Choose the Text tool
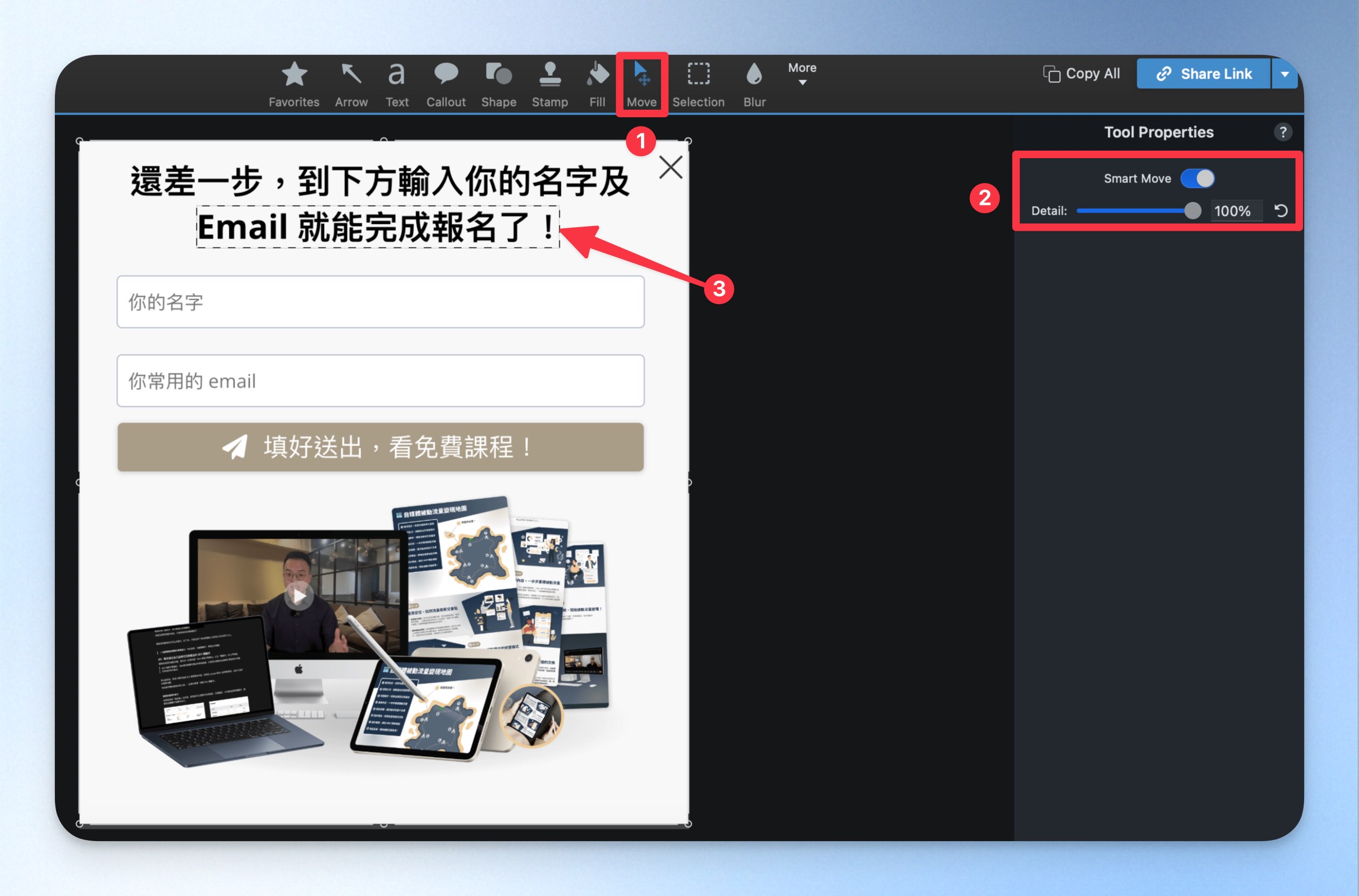This screenshot has height=896, width=1359. coord(397,84)
